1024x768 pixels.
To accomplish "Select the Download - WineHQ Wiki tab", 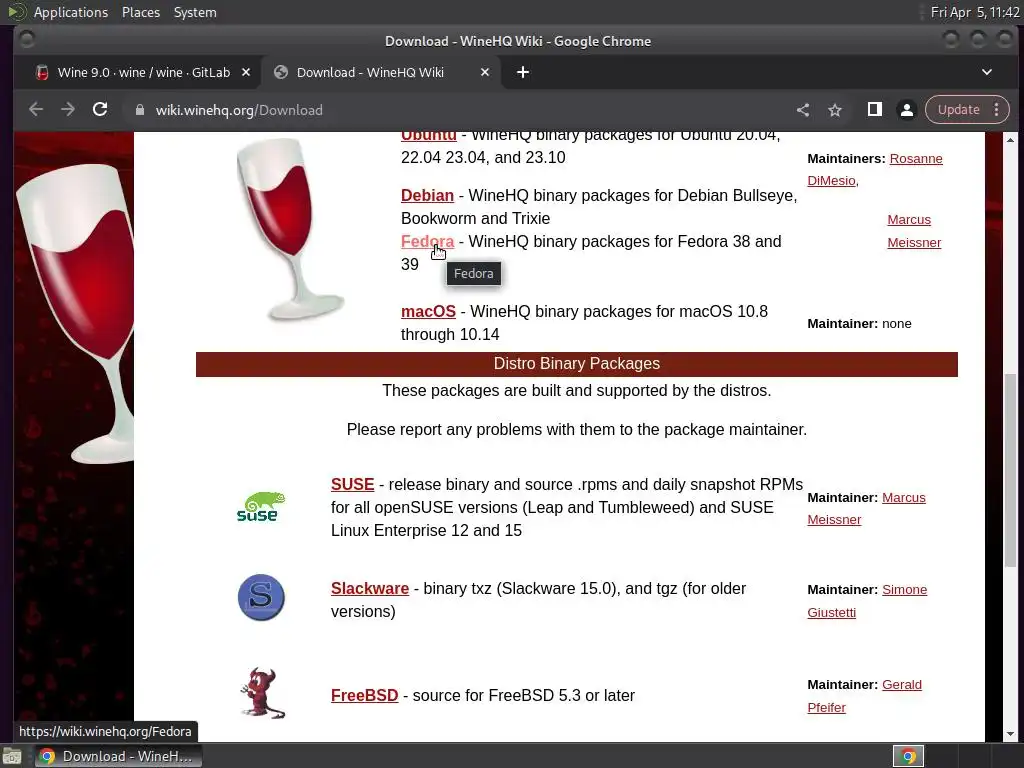I will point(381,72).
